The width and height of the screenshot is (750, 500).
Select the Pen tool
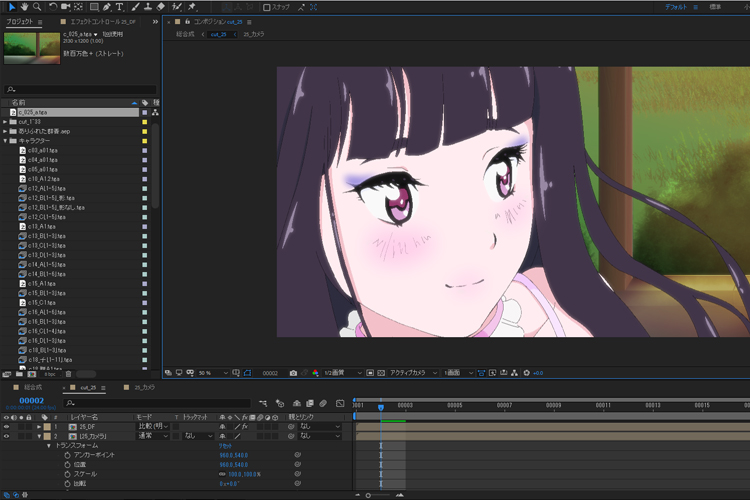[x=105, y=6]
